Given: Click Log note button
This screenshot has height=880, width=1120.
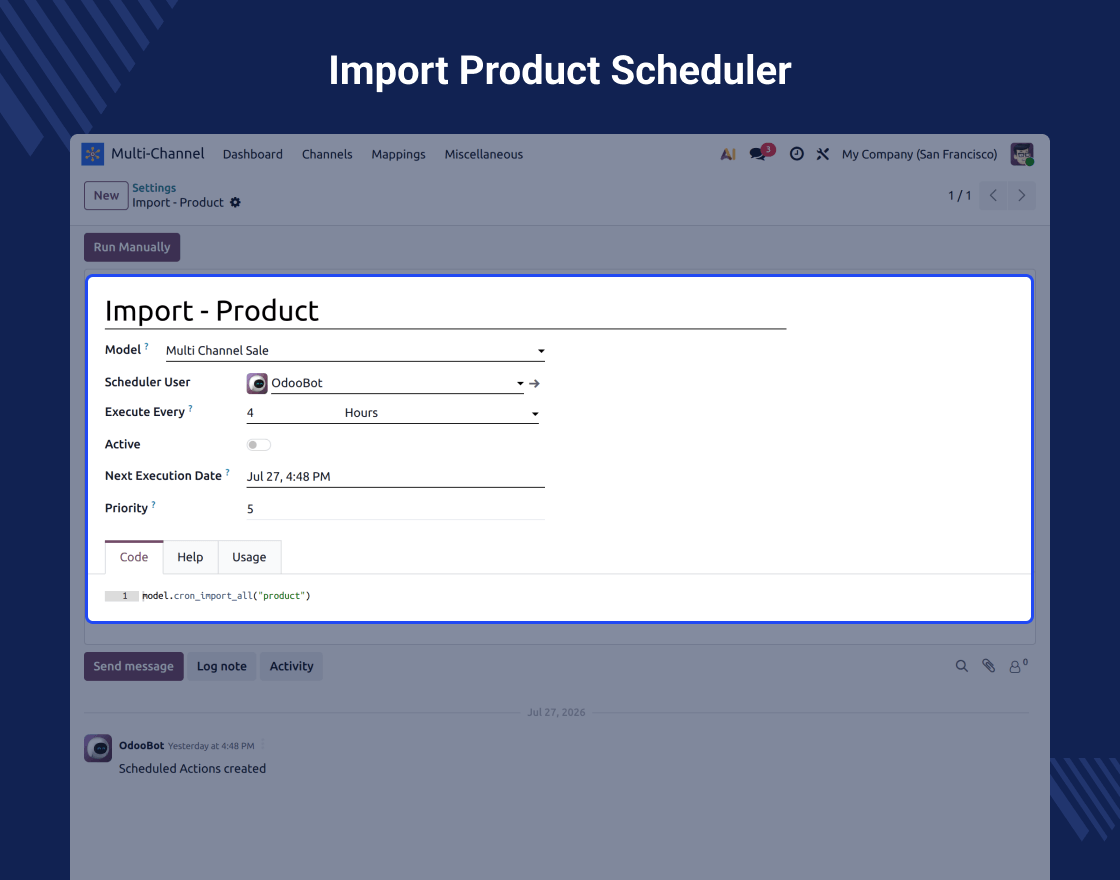Looking at the screenshot, I should pos(221,666).
